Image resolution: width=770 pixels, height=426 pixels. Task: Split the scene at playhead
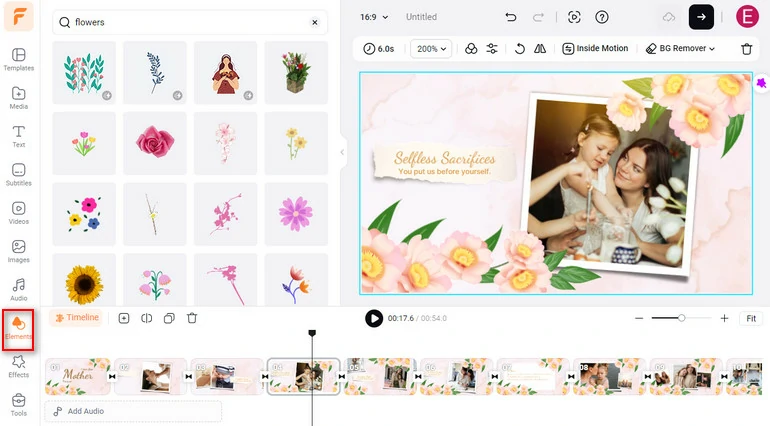146,318
